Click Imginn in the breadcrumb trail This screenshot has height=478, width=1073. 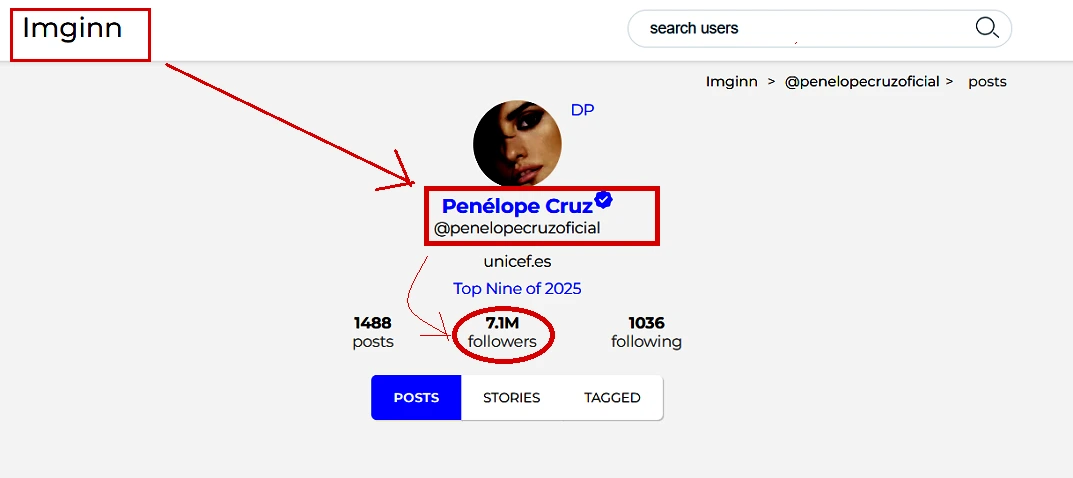tap(731, 82)
